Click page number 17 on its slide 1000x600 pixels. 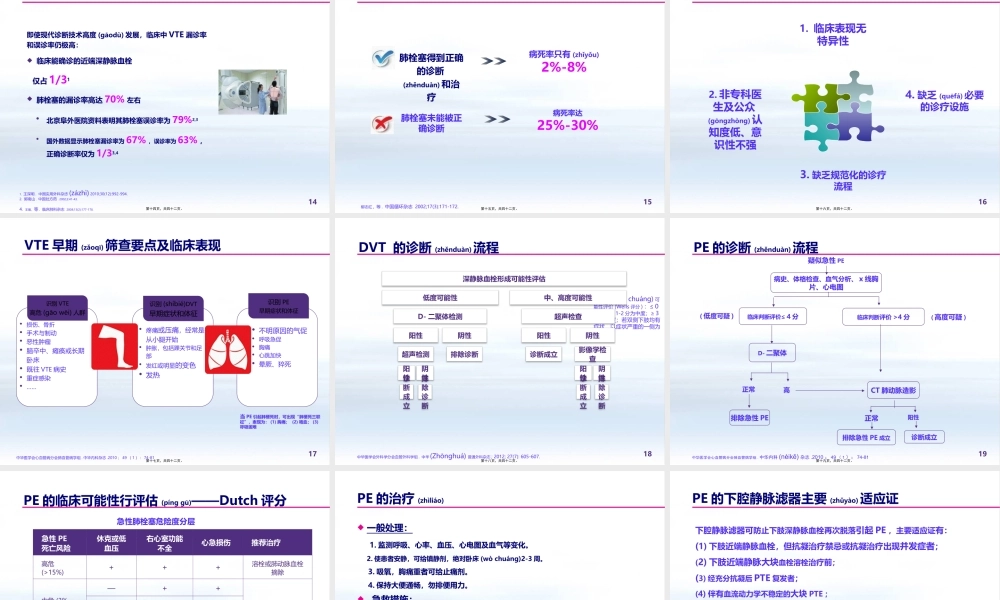[x=314, y=455]
